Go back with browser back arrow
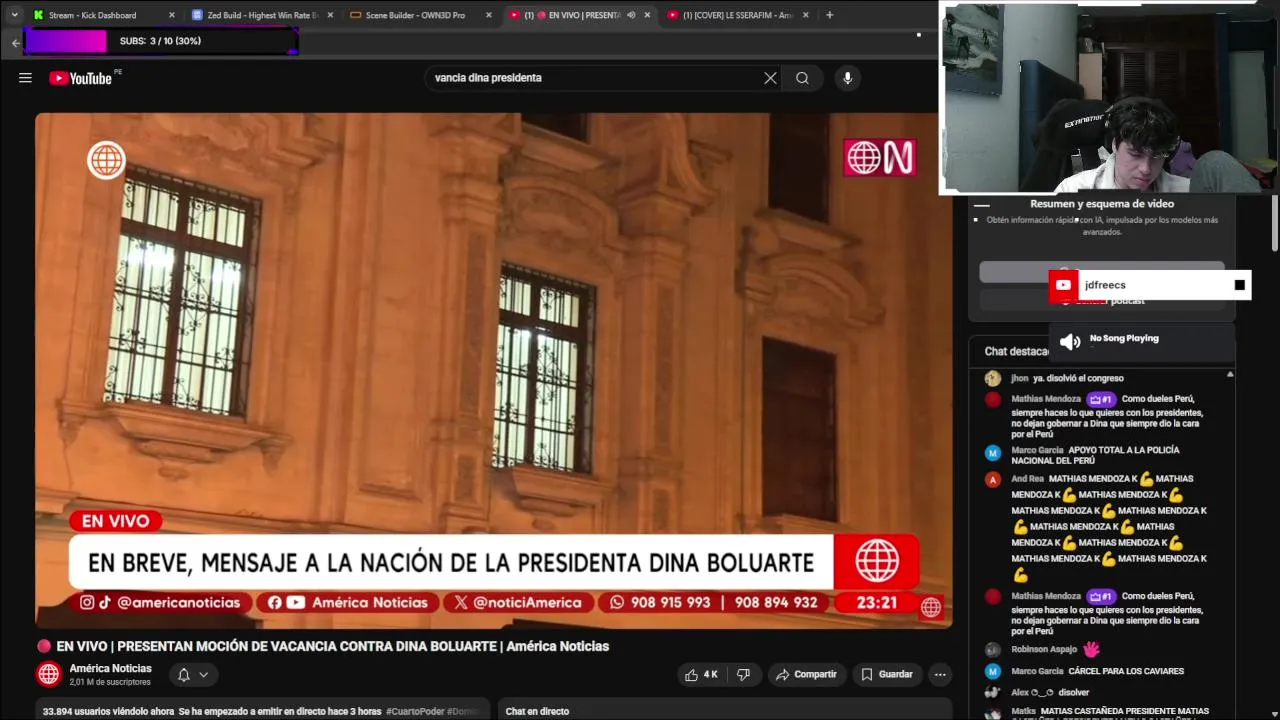The width and height of the screenshot is (1280, 720). tap(15, 43)
